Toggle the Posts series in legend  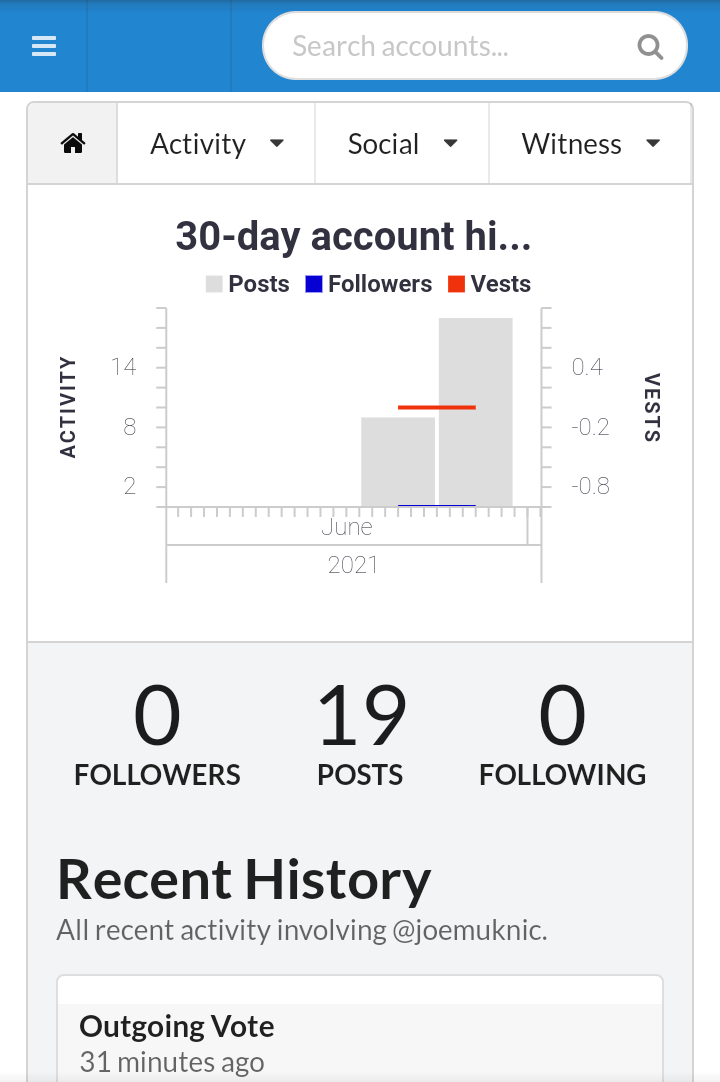247,284
